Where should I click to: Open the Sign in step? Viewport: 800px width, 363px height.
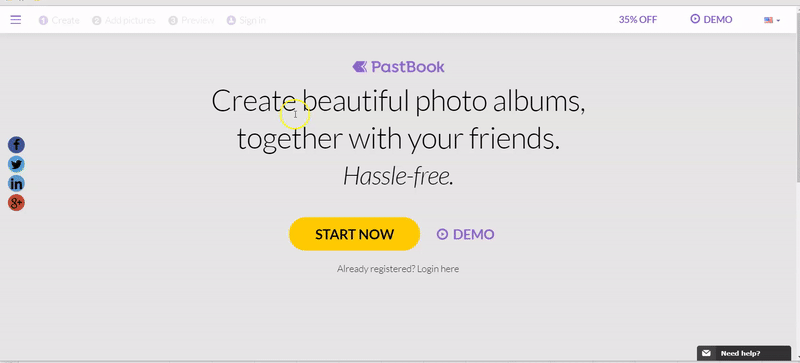point(246,20)
